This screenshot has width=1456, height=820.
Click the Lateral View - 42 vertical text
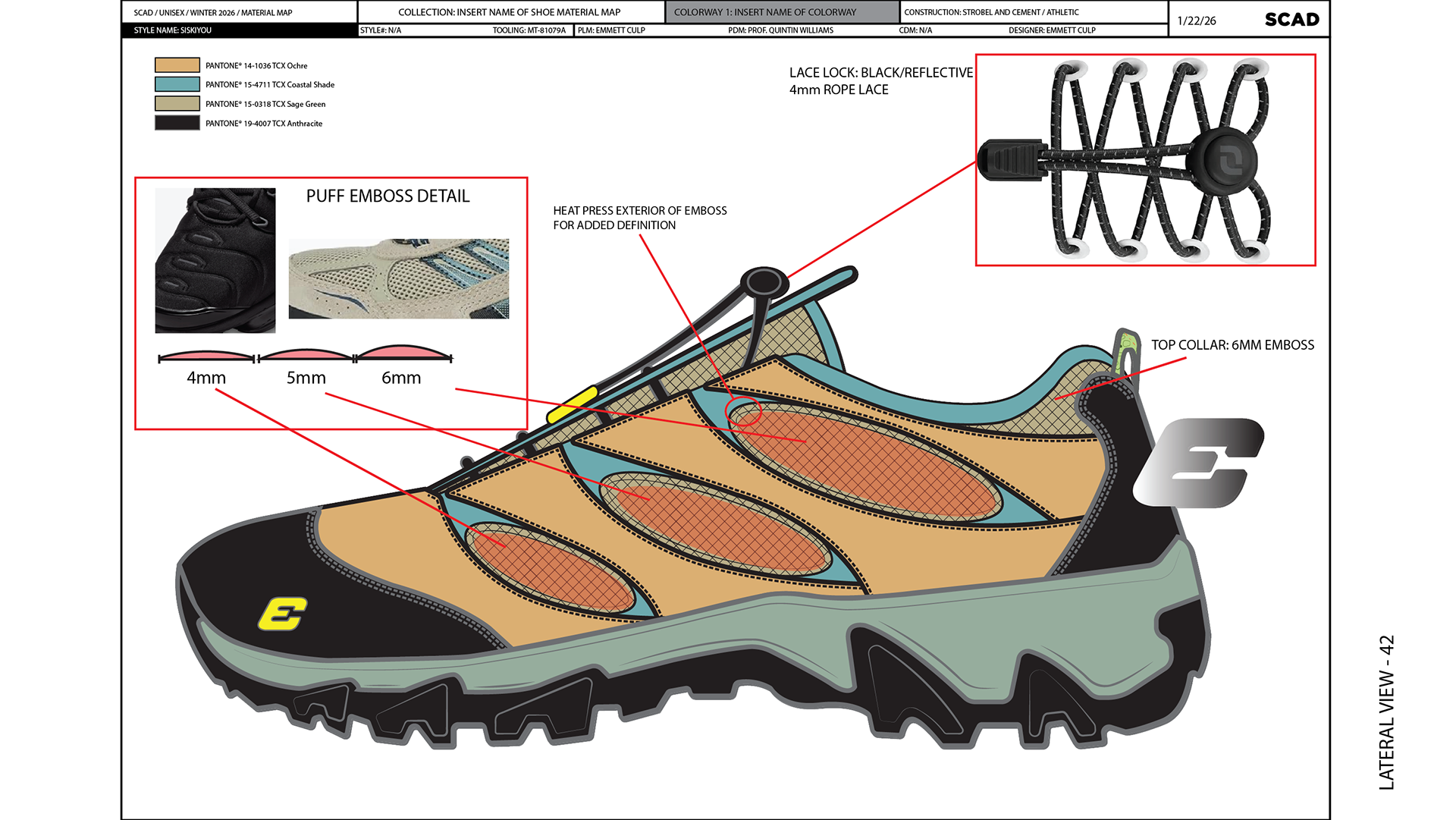[1386, 712]
